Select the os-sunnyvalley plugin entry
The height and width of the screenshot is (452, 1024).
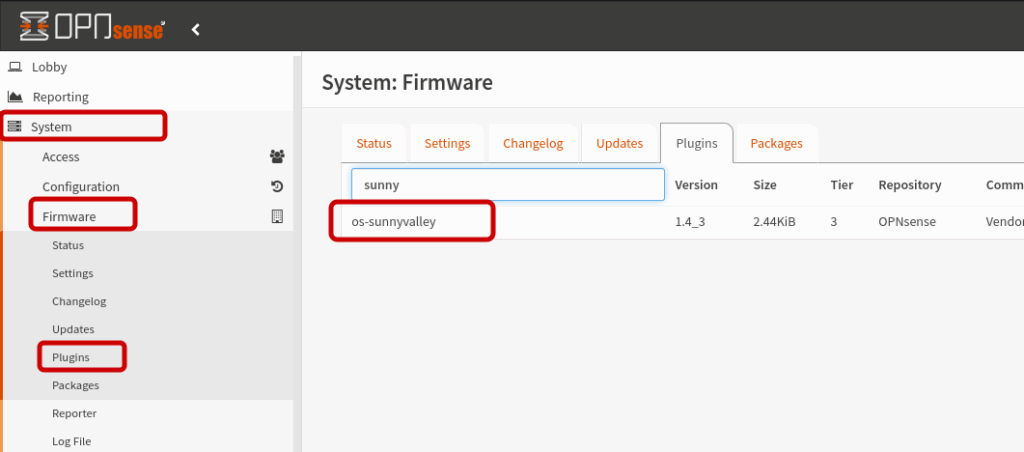click(401, 221)
